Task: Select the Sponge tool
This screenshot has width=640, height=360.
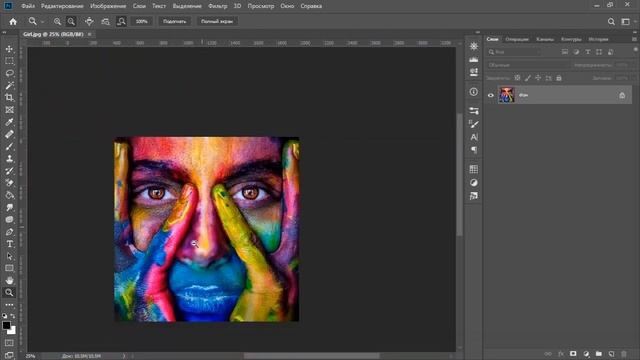Action: [x=9, y=220]
